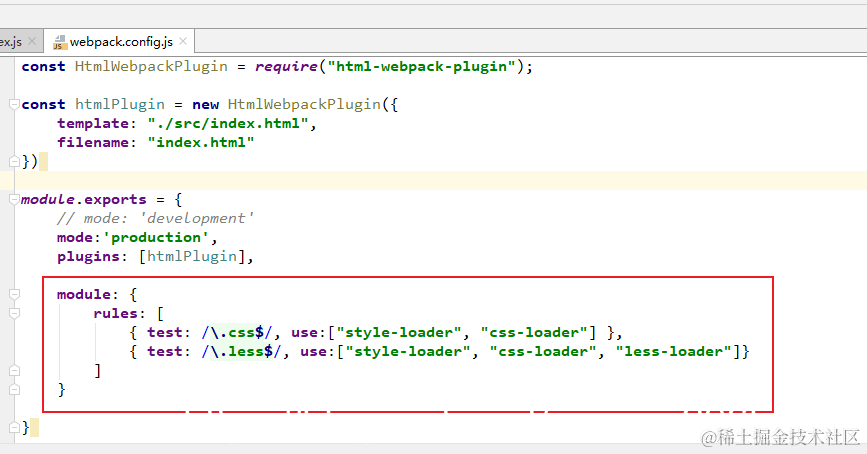Viewport: 867px width, 454px height.
Task: Click the template property key
Action: pos(93,123)
